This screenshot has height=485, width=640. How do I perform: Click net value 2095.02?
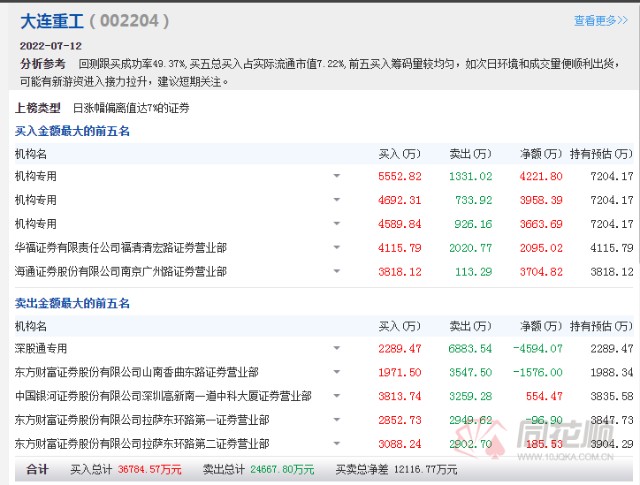click(x=541, y=248)
